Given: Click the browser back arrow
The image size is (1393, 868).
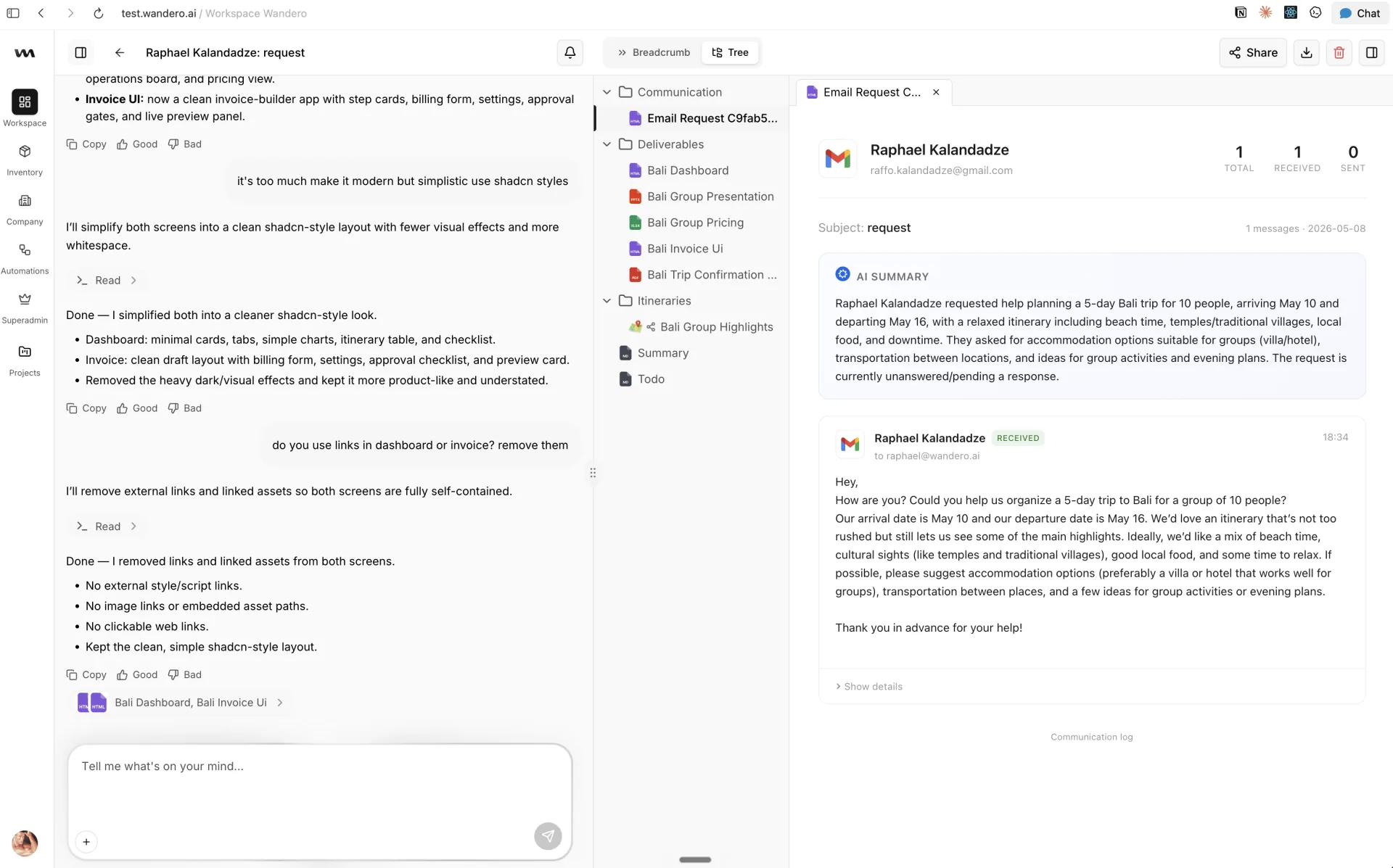Looking at the screenshot, I should coord(41,13).
